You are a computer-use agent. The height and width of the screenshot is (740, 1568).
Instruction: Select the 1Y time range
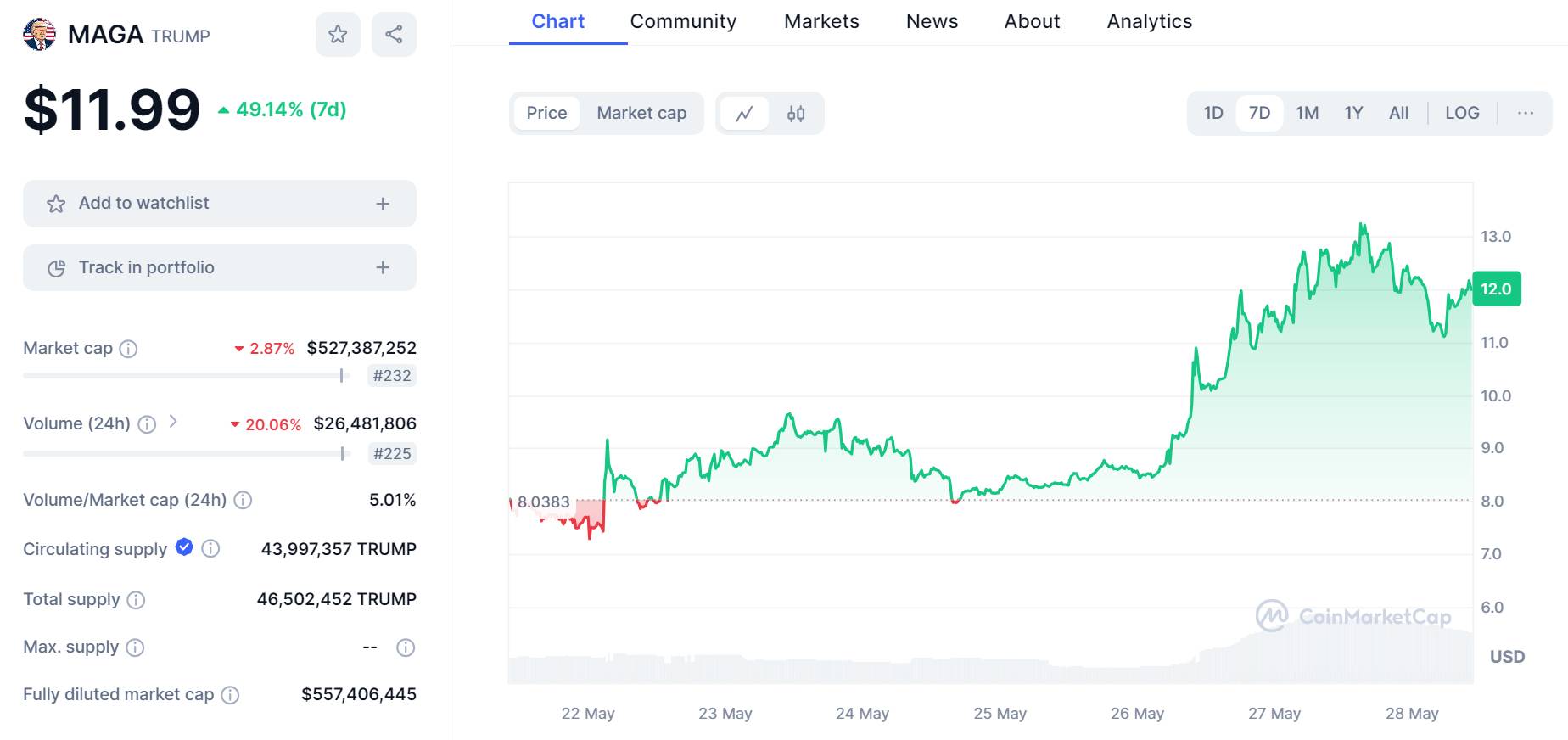(x=1353, y=113)
